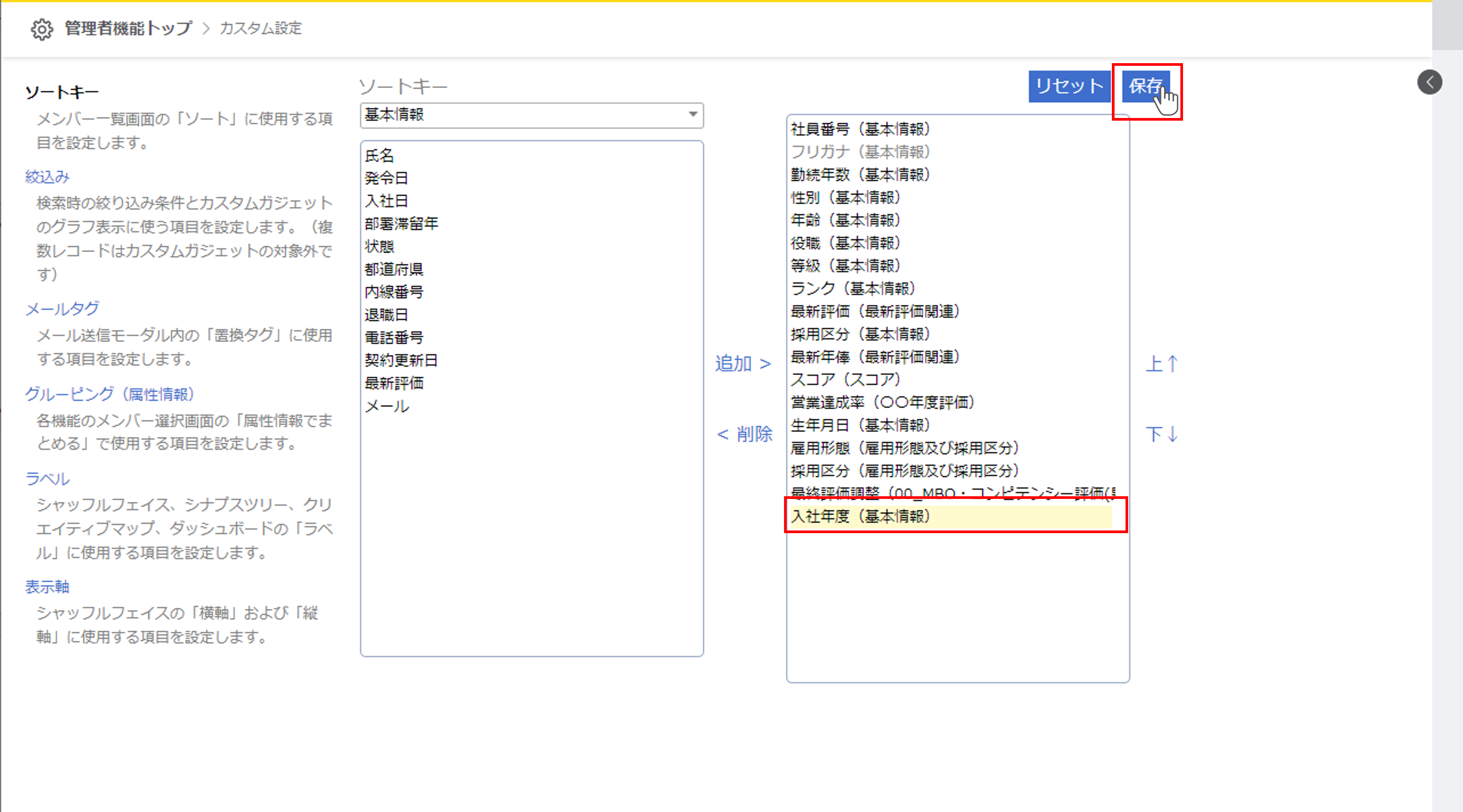Open the 表示軸 settings section
Image resolution: width=1463 pixels, height=812 pixels.
pyautogui.click(x=47, y=587)
